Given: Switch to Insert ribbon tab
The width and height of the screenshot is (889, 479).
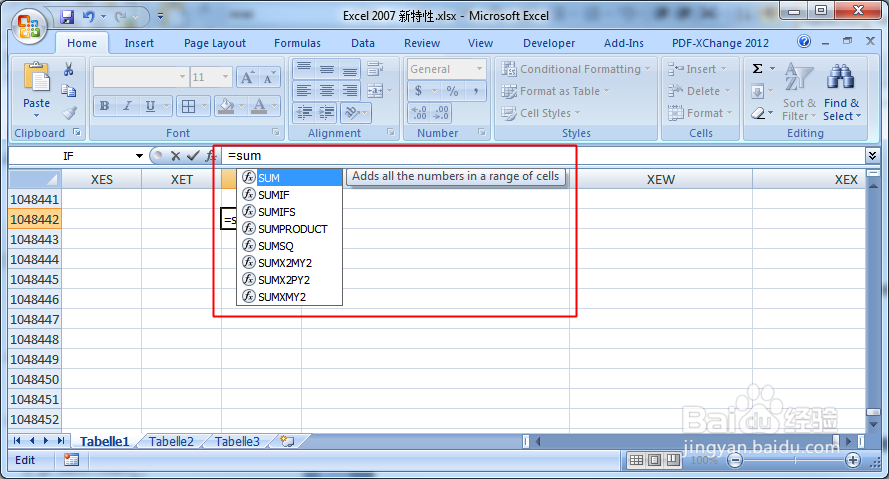Looking at the screenshot, I should point(139,43).
